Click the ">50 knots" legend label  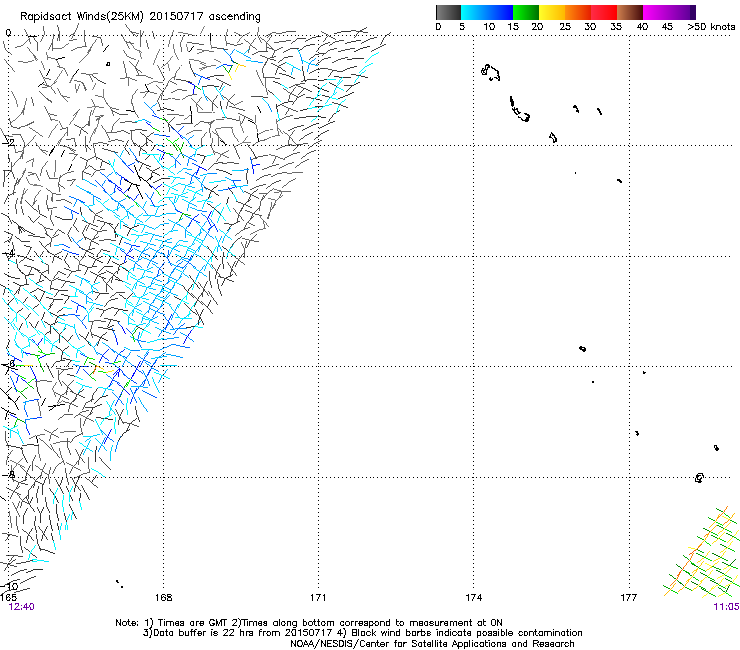pyautogui.click(x=711, y=27)
